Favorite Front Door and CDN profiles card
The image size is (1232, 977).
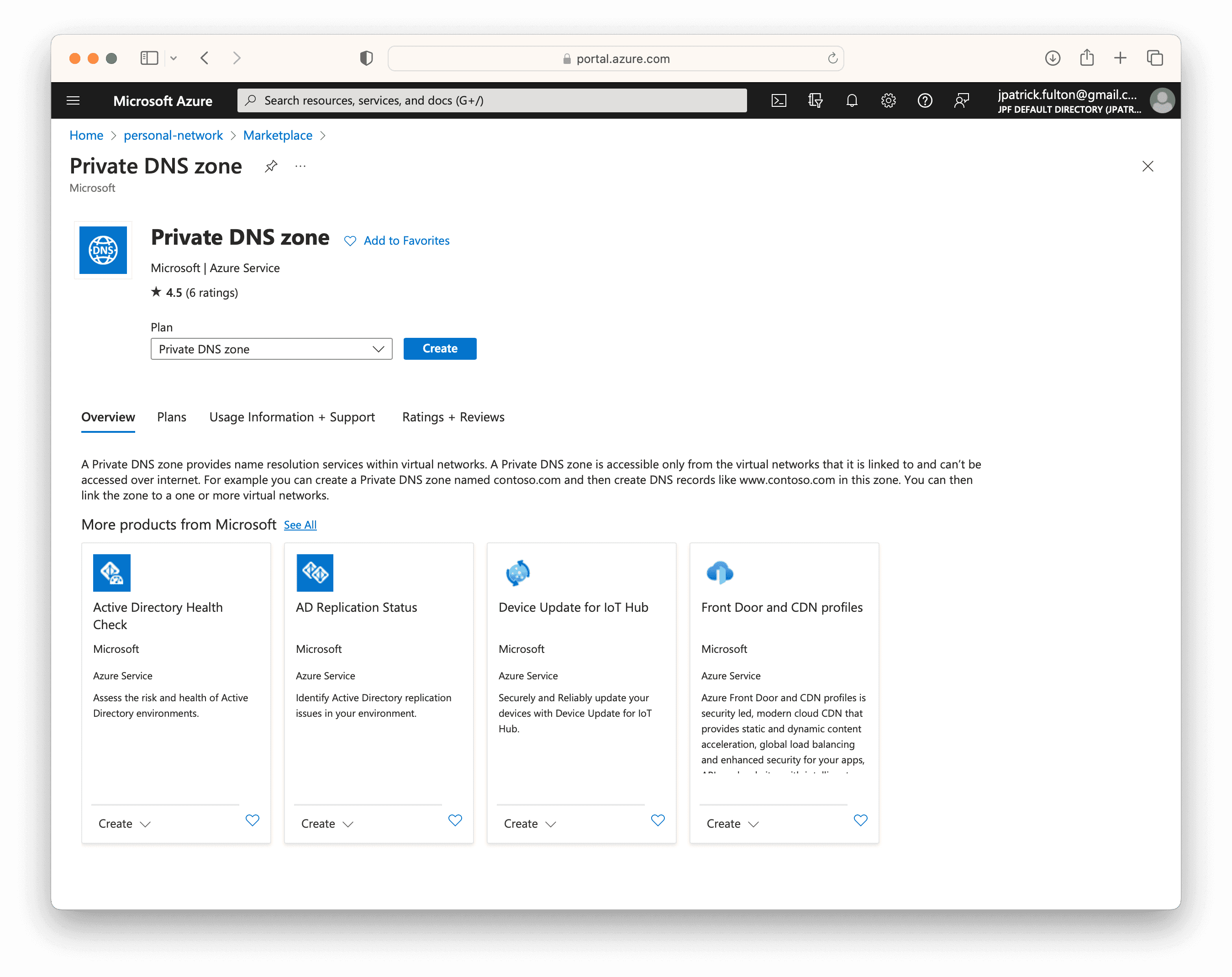[x=860, y=820]
